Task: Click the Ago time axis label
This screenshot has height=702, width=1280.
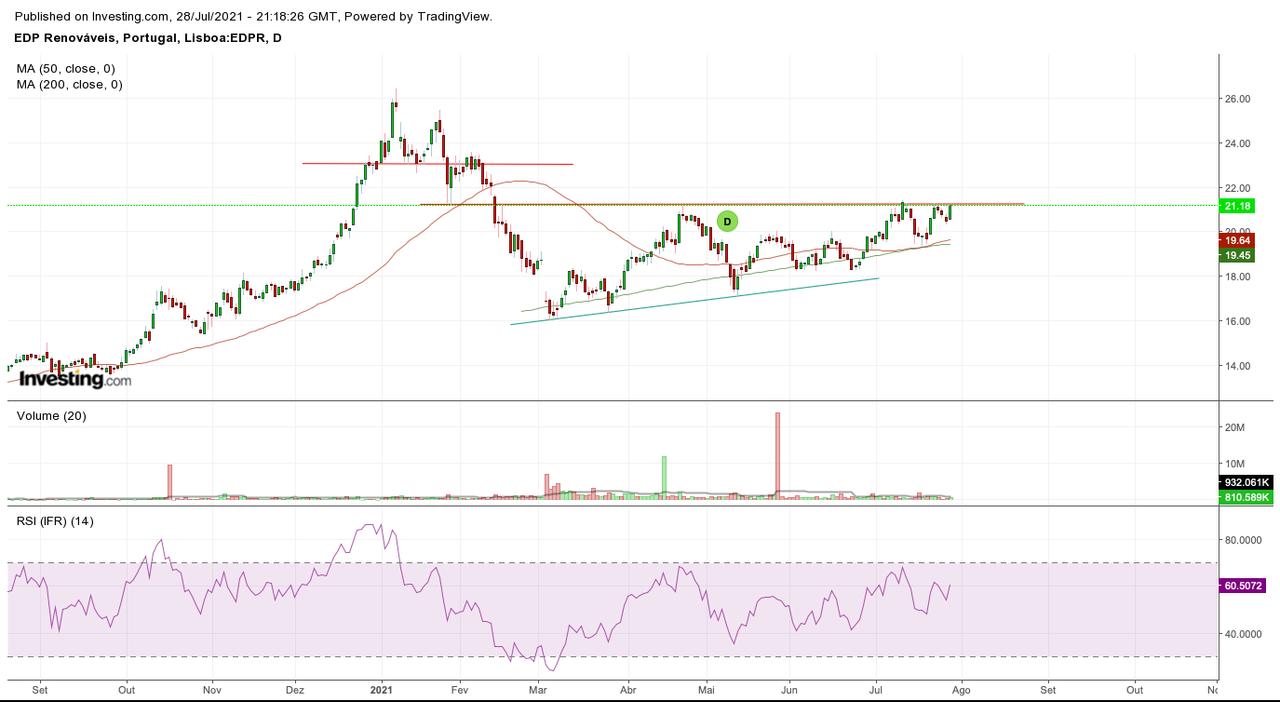Action: (960, 689)
